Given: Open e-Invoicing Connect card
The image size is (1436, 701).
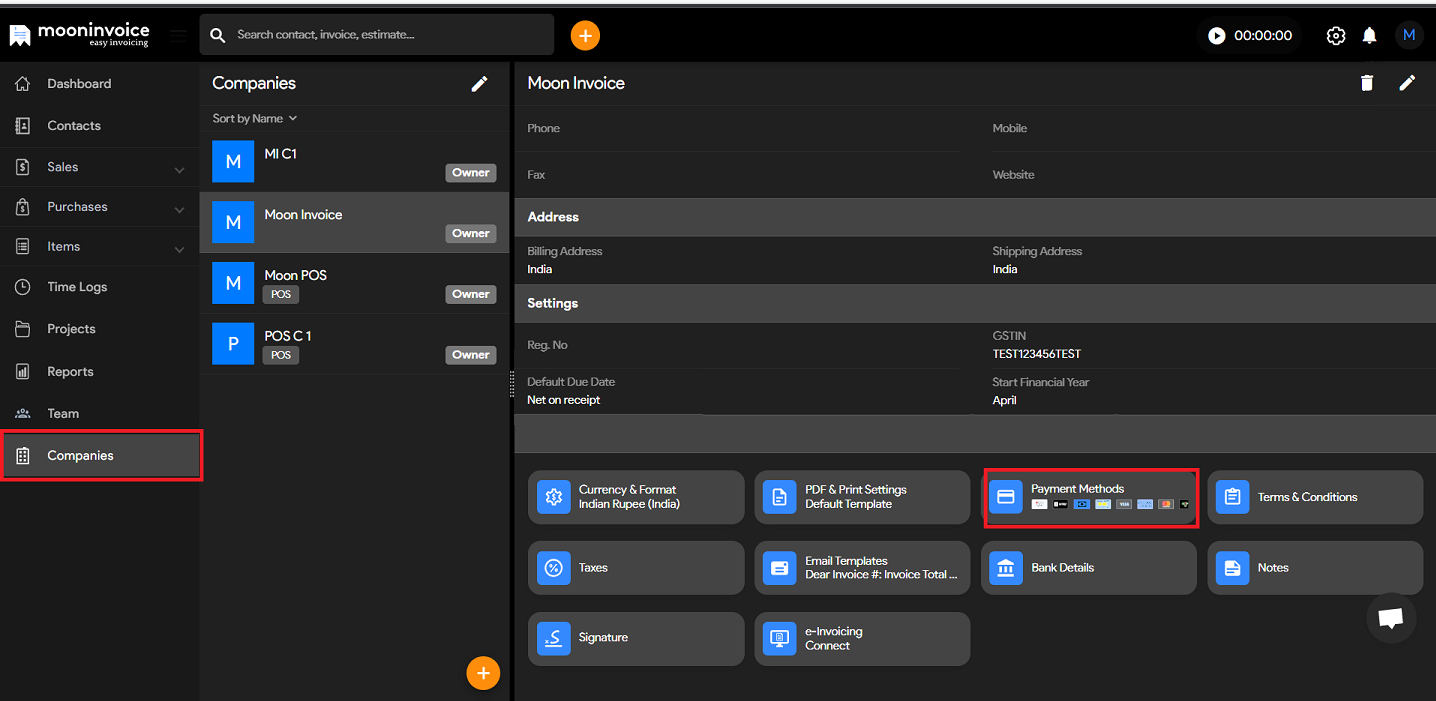Looking at the screenshot, I should point(862,639).
